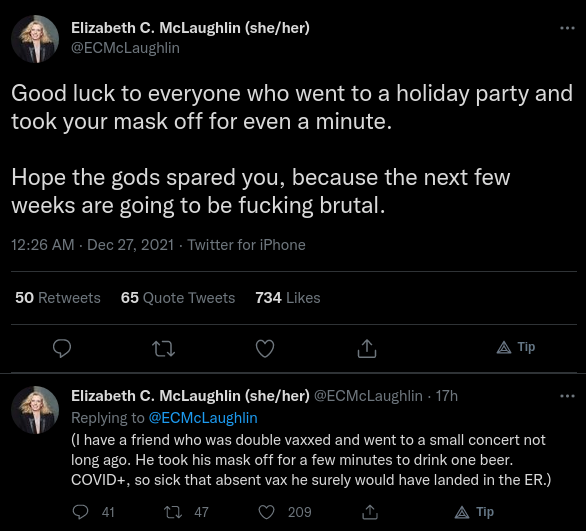The width and height of the screenshot is (586, 531).
Task: Click the reply icon under main tweet
Action: coord(62,348)
